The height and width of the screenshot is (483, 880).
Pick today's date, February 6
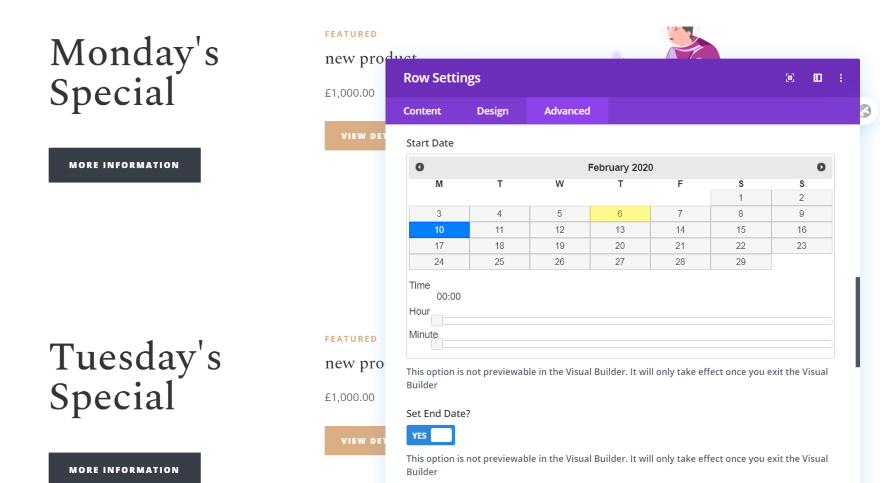pyautogui.click(x=620, y=214)
